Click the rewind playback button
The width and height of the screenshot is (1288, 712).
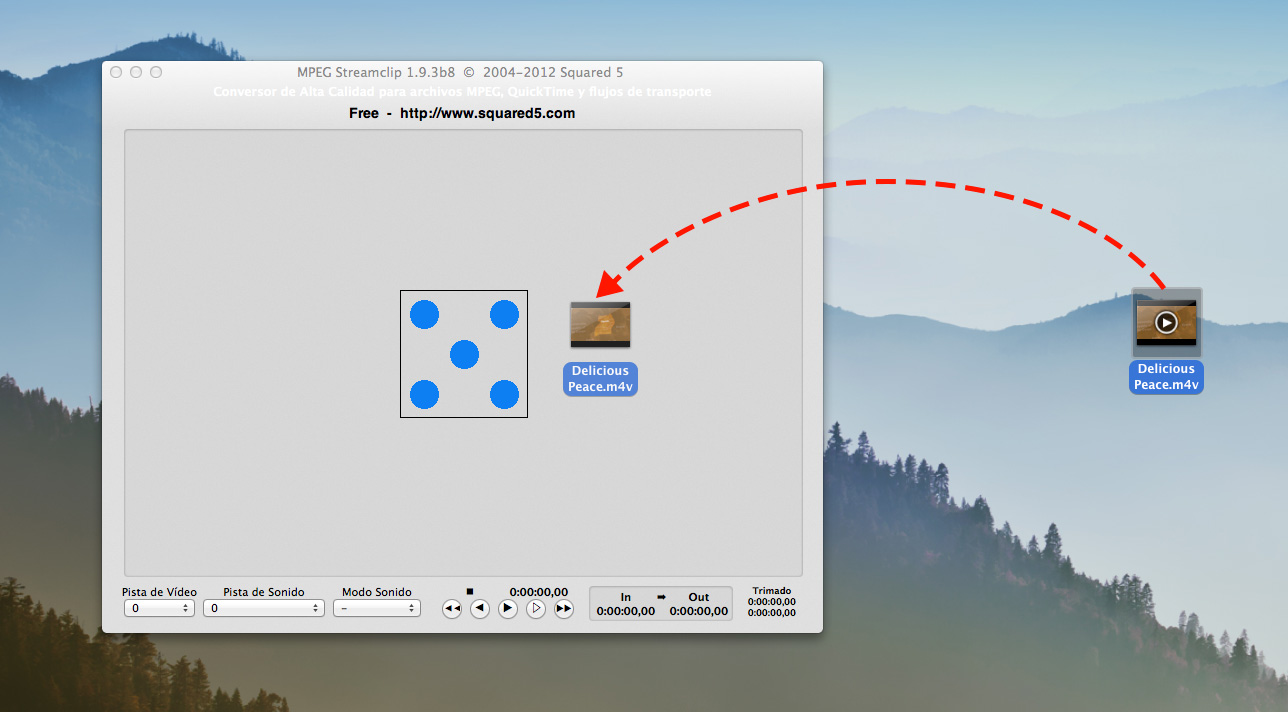[452, 608]
